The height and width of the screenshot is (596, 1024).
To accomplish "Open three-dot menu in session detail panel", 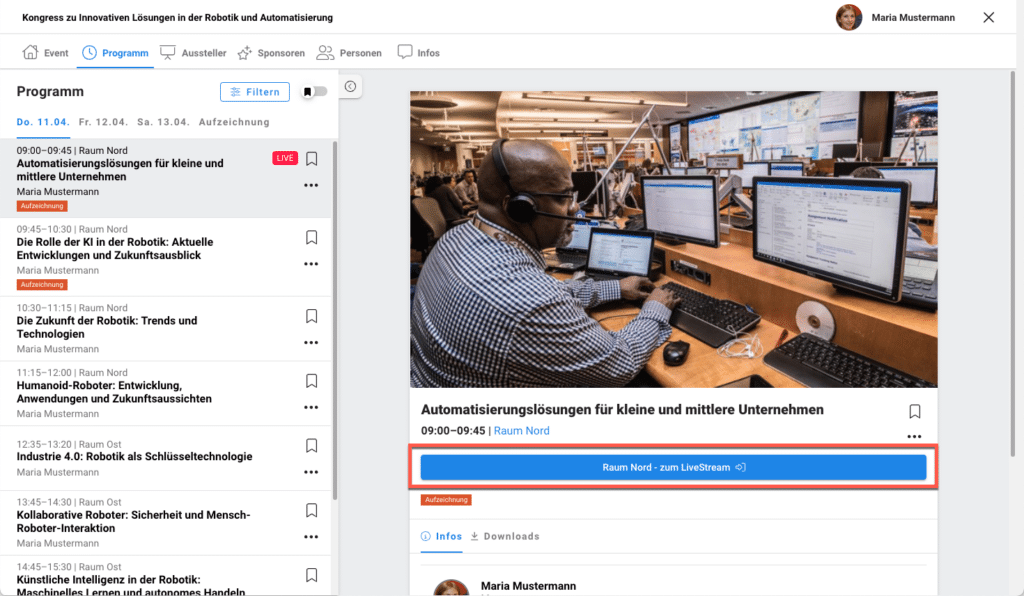I will pyautogui.click(x=914, y=436).
